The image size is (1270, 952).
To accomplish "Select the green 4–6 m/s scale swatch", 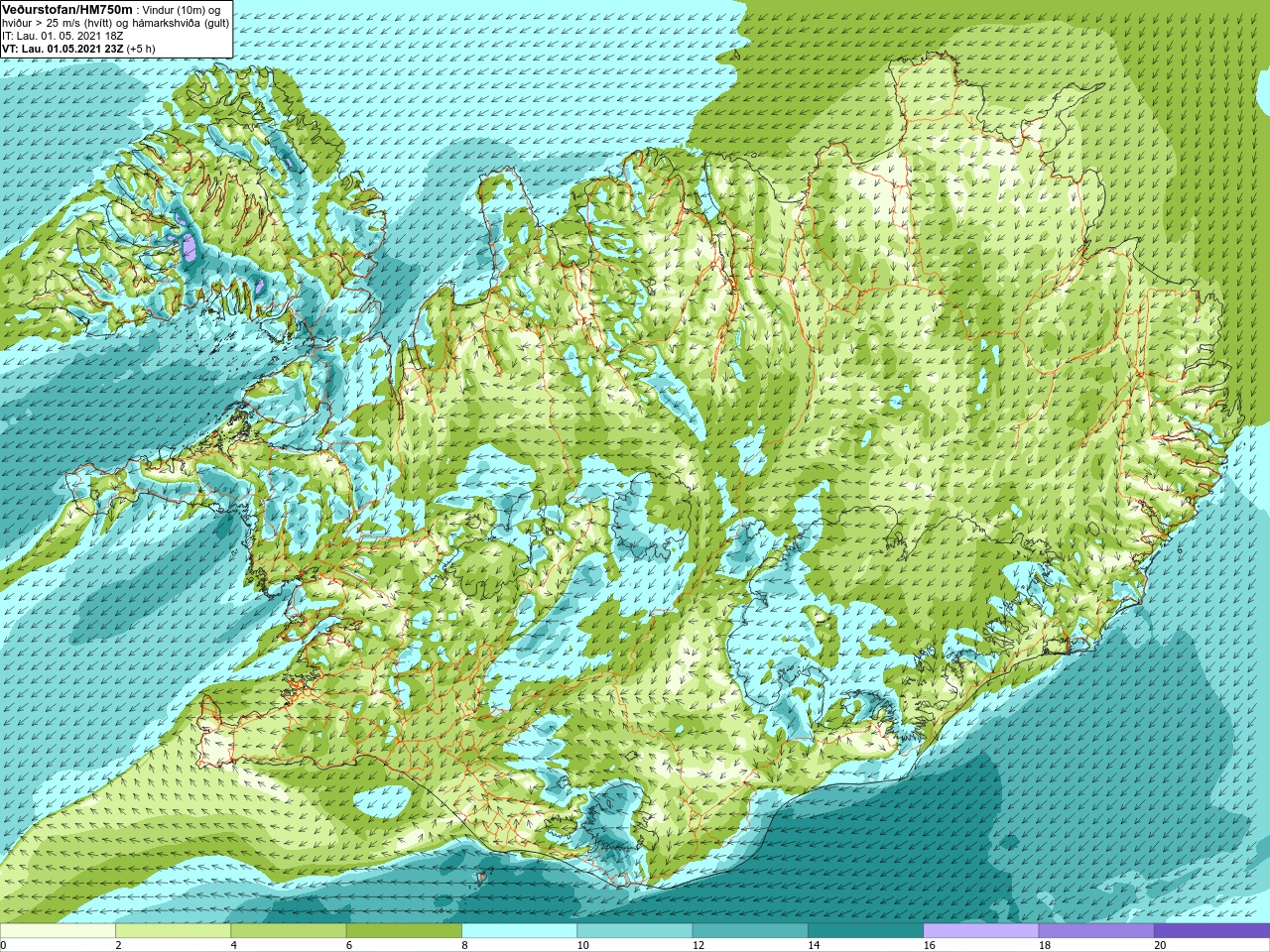I will pyautogui.click(x=289, y=931).
